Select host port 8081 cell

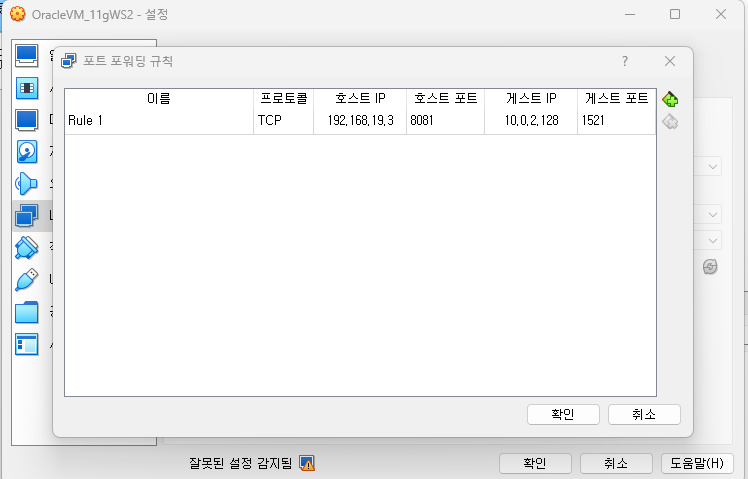point(446,120)
